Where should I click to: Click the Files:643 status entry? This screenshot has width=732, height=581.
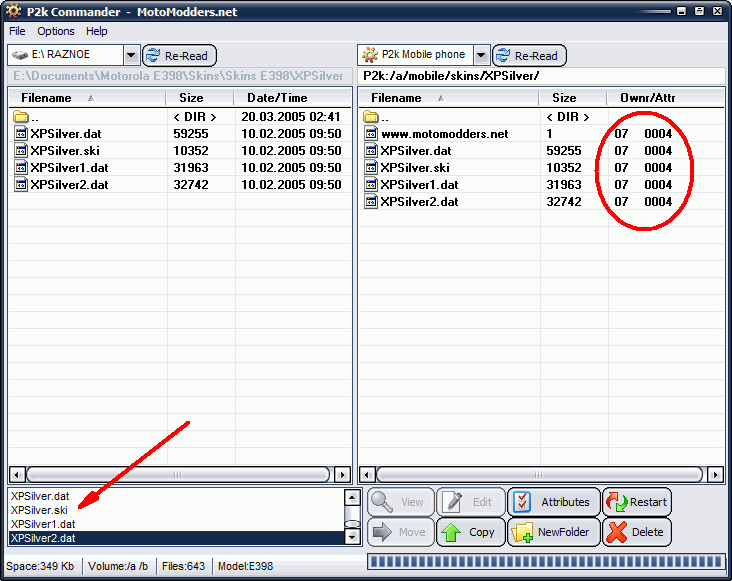coord(183,566)
